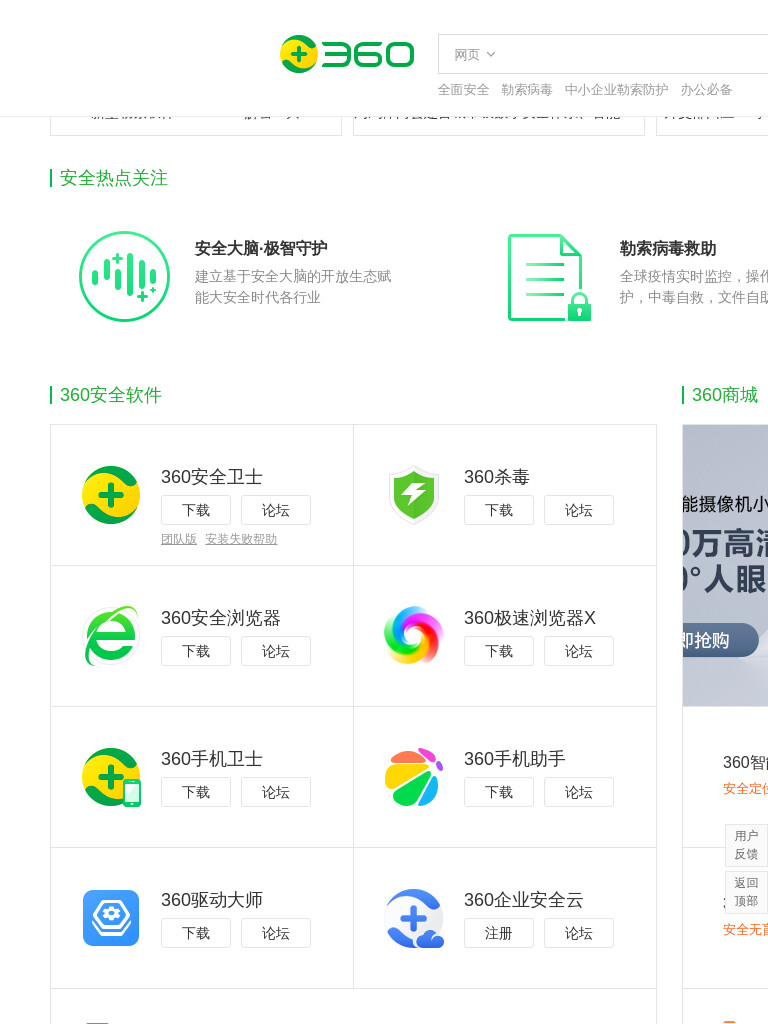Click the 360安全浏览器 product name
The image size is (768, 1024).
point(221,618)
